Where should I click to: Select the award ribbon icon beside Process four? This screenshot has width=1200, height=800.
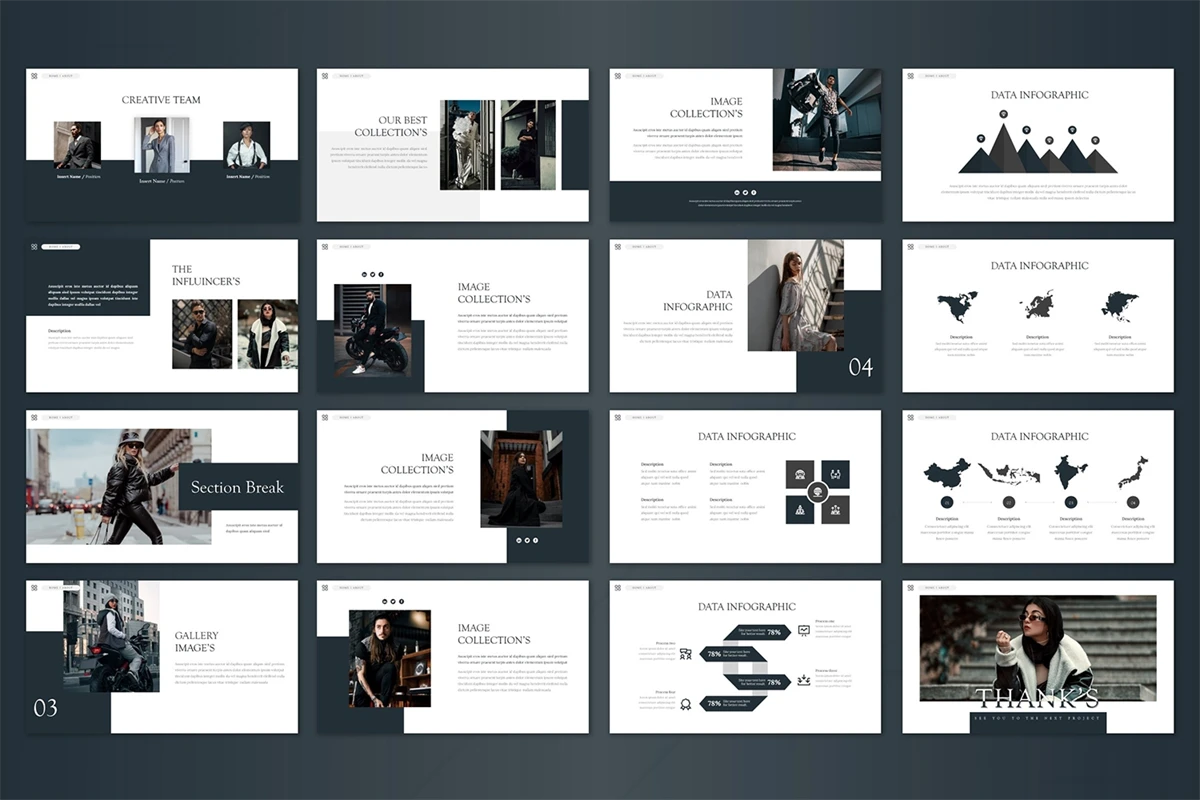pyautogui.click(x=685, y=703)
